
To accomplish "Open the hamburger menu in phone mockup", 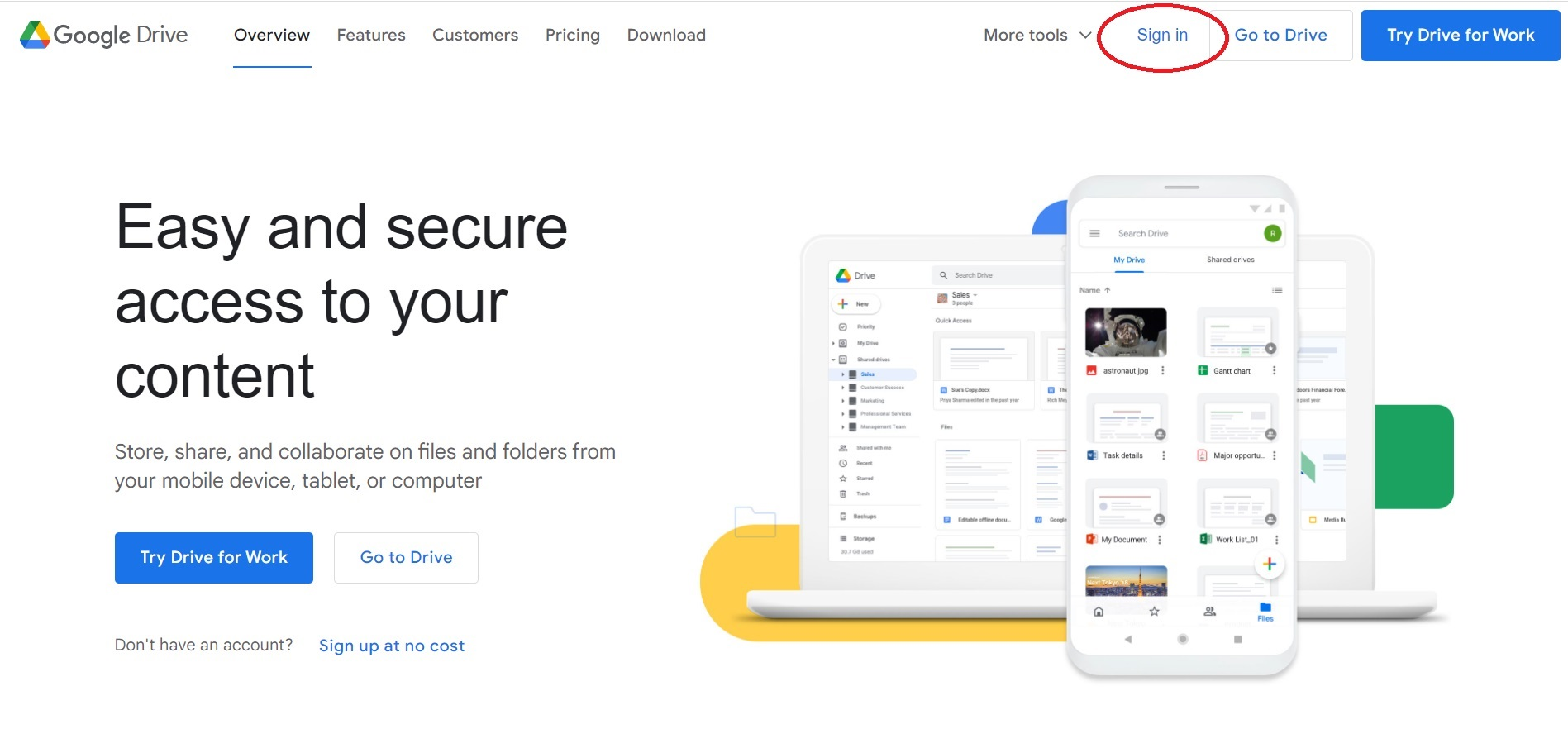I will click(1094, 234).
